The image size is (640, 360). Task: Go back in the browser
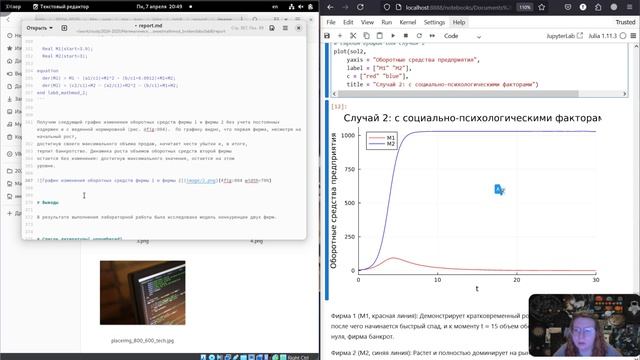click(x=330, y=7)
